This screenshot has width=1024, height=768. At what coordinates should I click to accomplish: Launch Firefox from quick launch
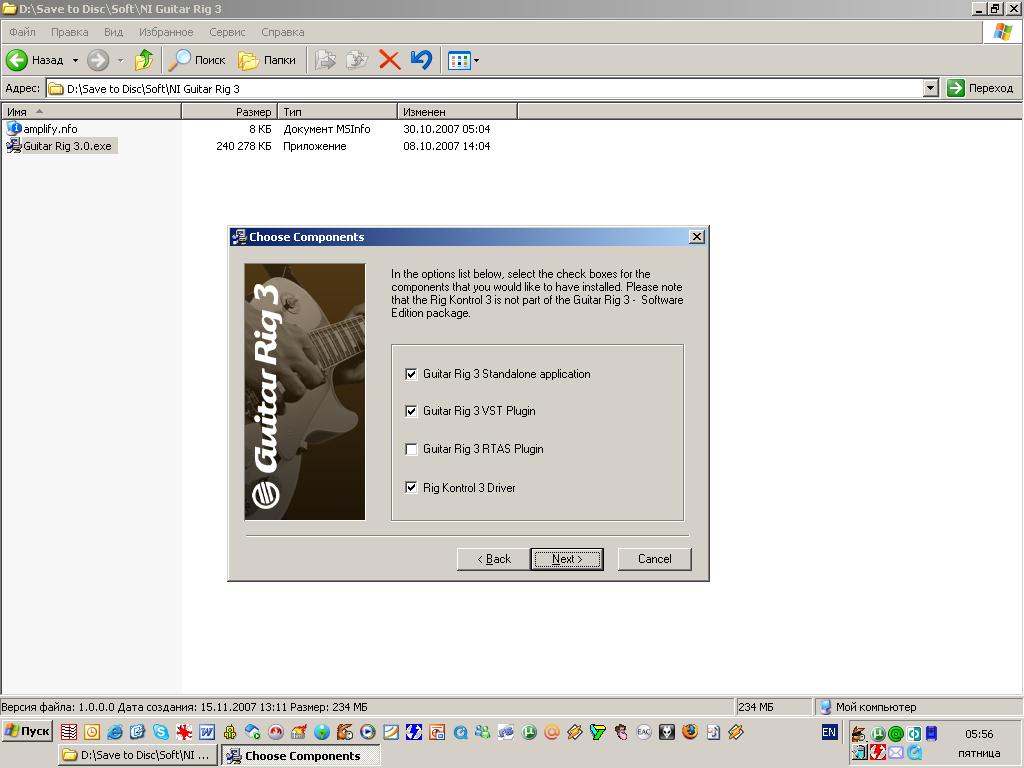(x=690, y=732)
